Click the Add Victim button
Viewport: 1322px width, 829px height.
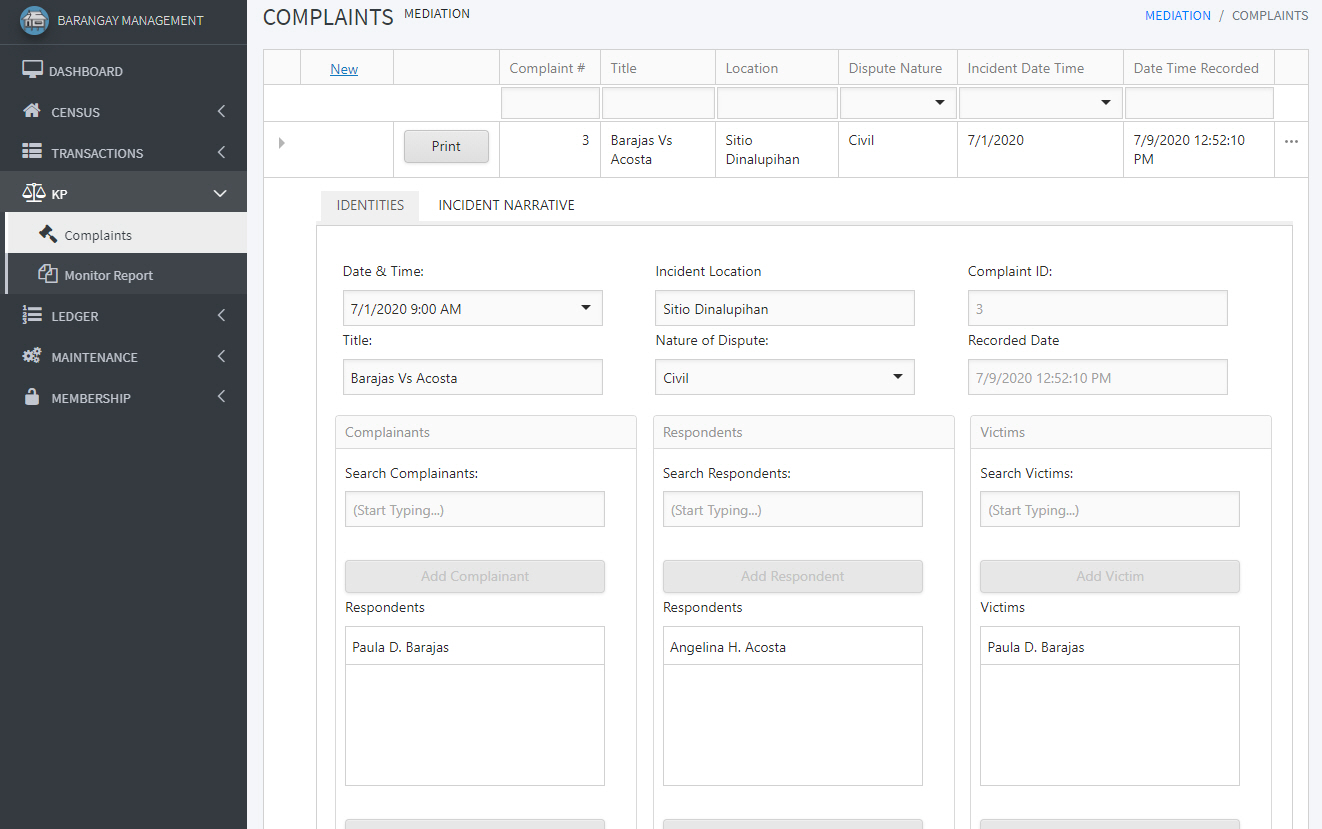pos(1110,576)
